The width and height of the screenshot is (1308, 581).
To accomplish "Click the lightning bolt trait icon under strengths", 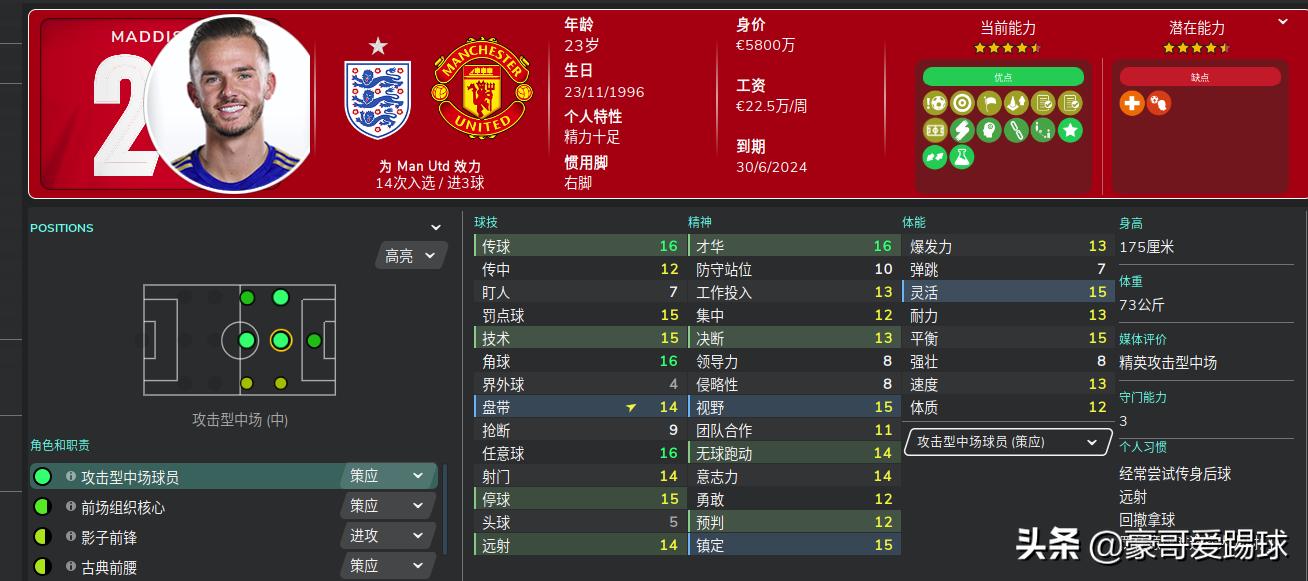I will click(x=963, y=130).
